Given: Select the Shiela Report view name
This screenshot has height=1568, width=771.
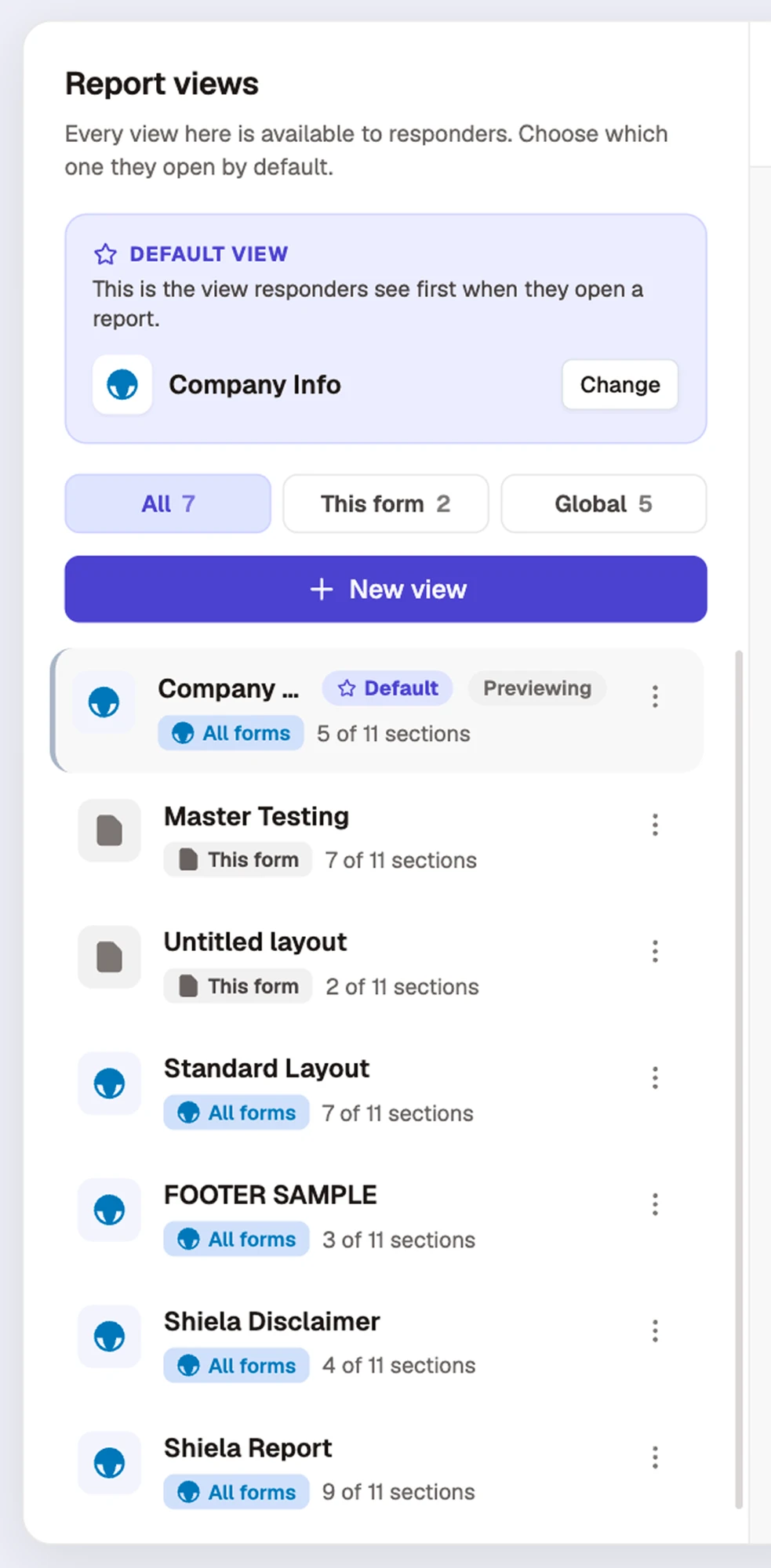Looking at the screenshot, I should coord(248,1448).
